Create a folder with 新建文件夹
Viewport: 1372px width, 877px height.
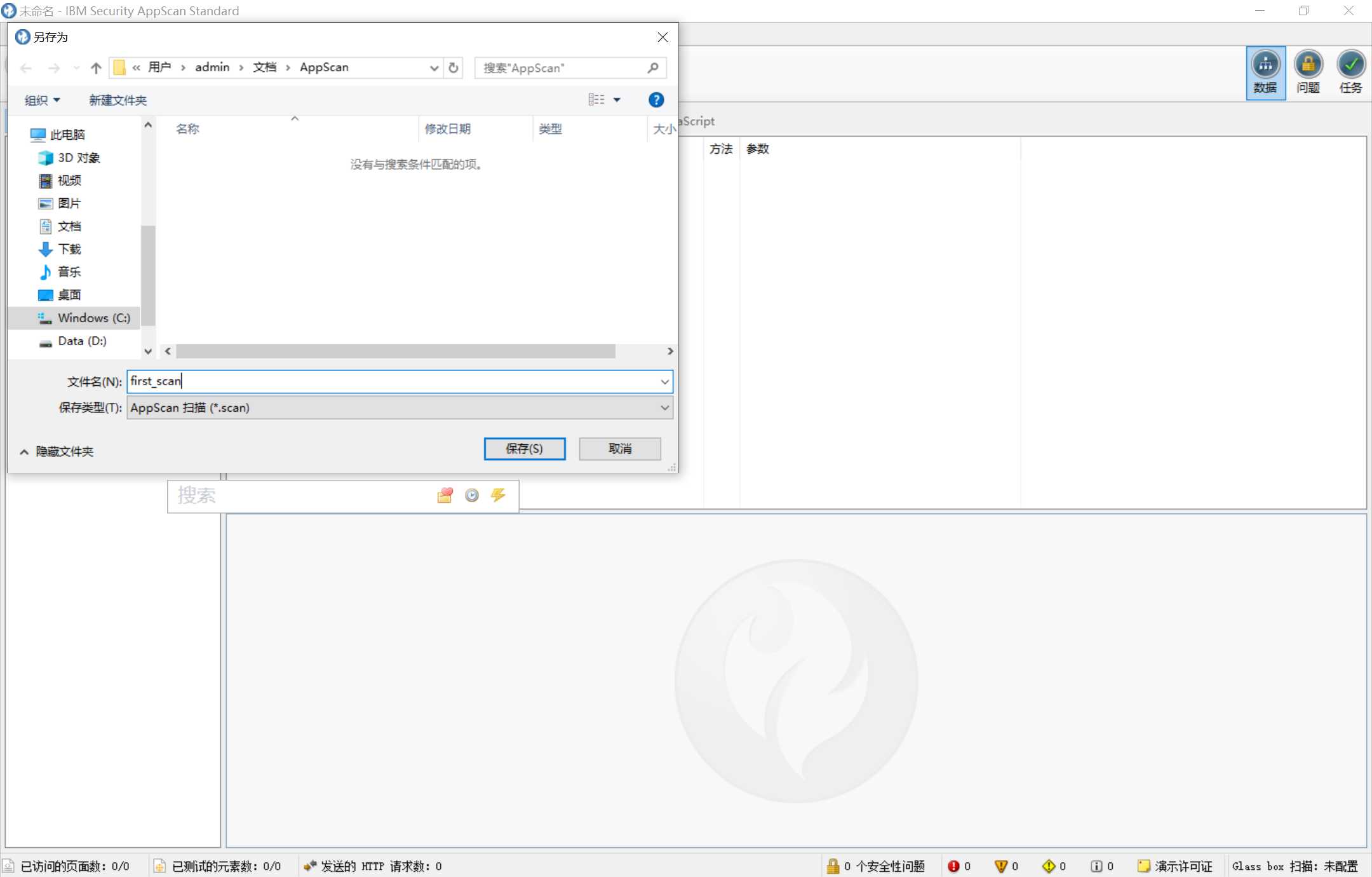click(x=118, y=100)
